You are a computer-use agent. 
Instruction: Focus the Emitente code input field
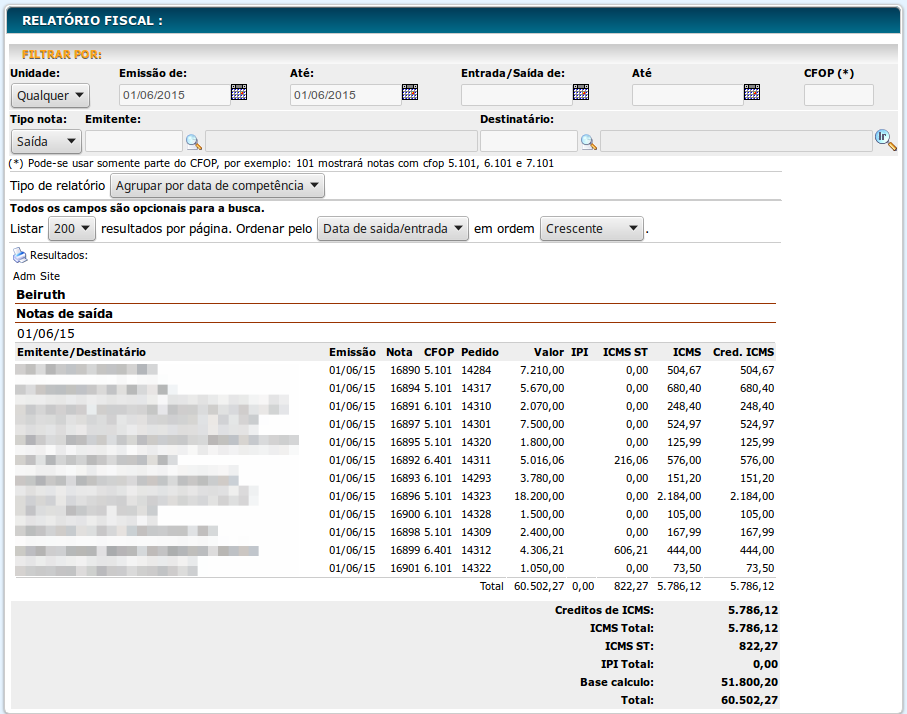click(x=134, y=142)
